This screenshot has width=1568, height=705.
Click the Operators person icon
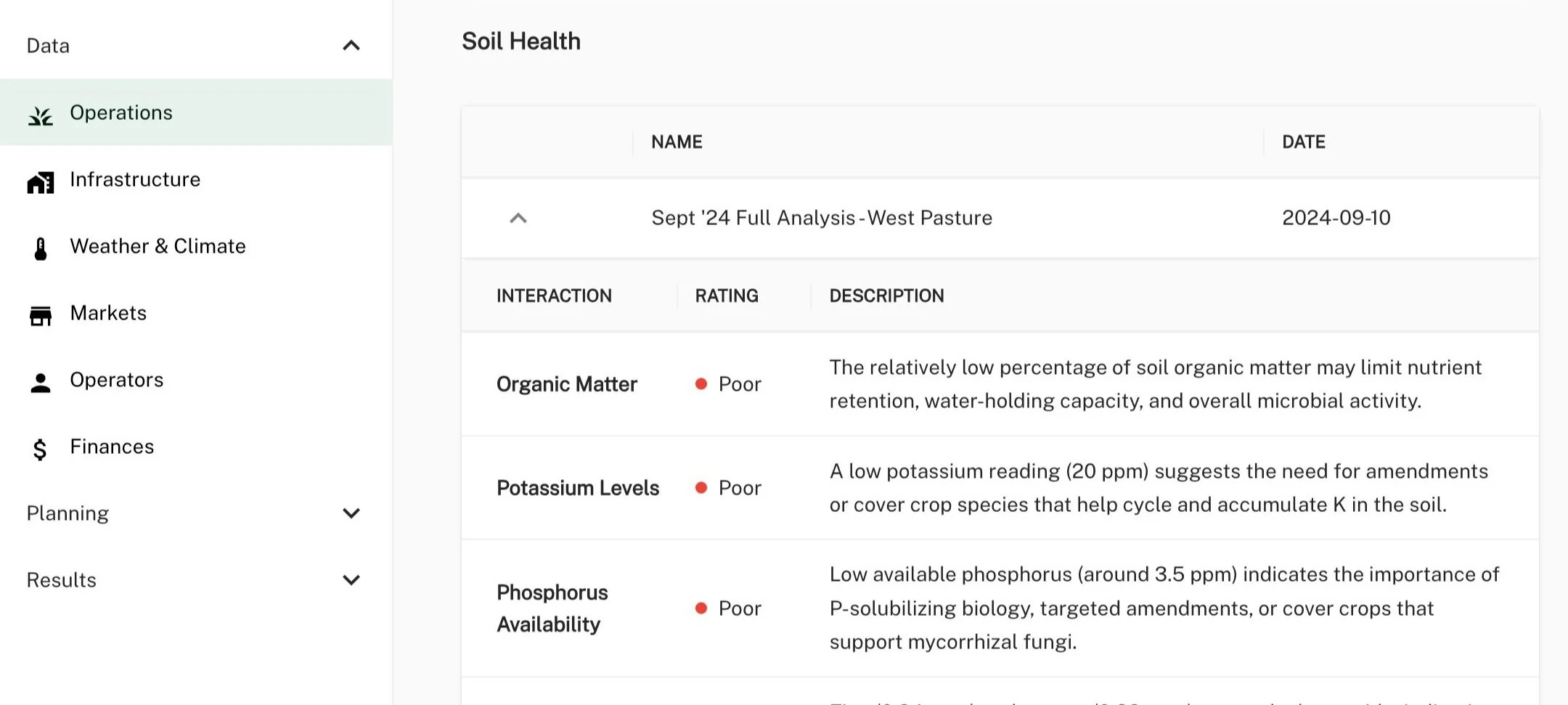tap(41, 383)
